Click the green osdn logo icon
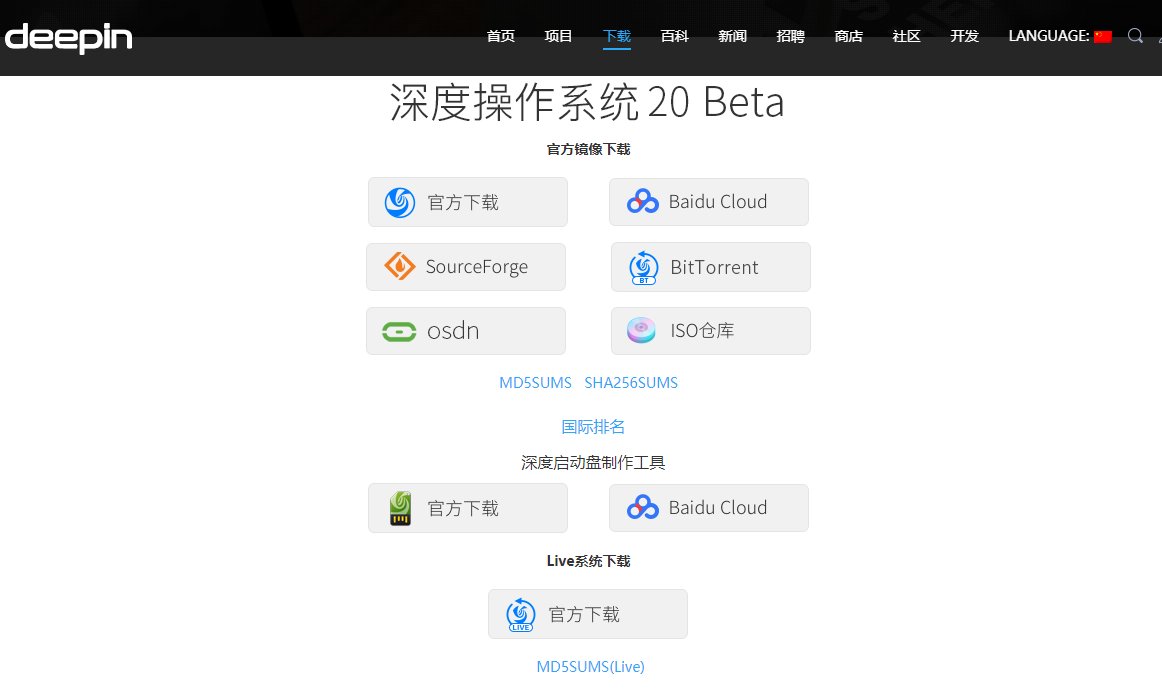This screenshot has height=694, width=1162. tap(399, 331)
